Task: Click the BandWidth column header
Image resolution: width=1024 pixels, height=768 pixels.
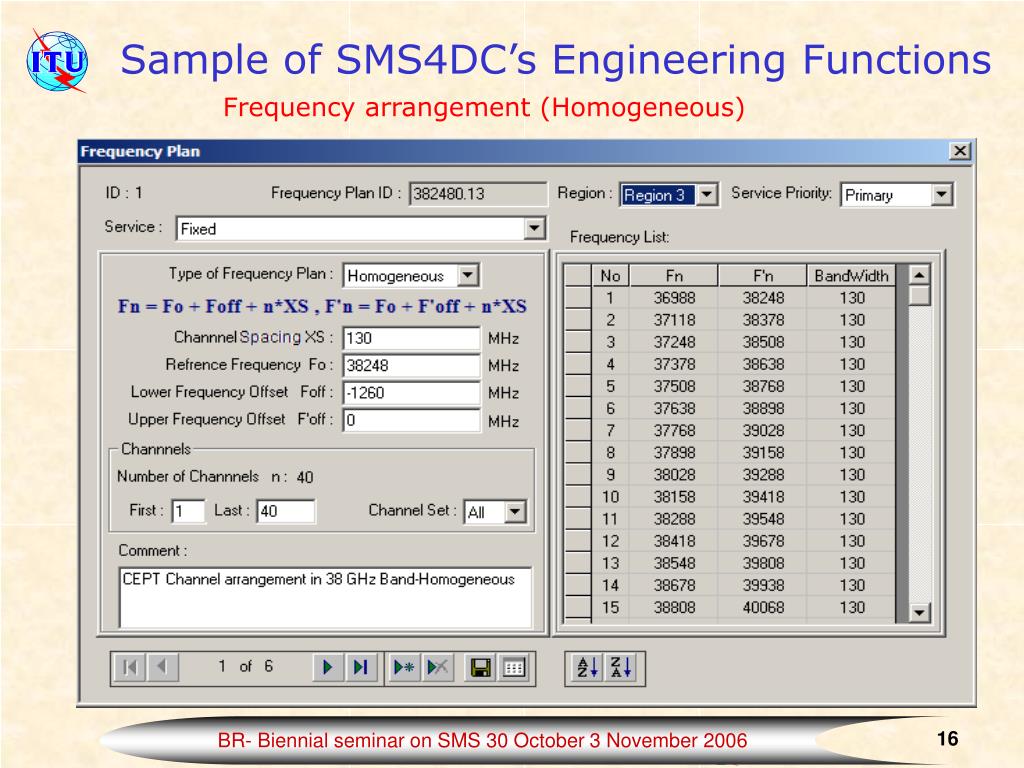Action: point(852,276)
